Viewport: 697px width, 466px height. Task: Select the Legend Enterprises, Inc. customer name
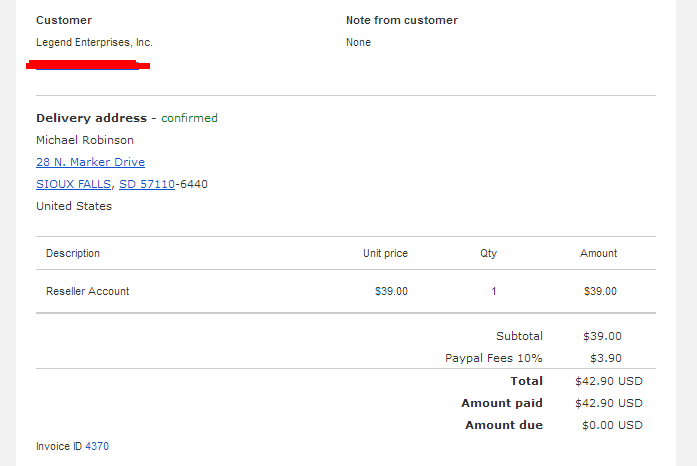[x=94, y=42]
